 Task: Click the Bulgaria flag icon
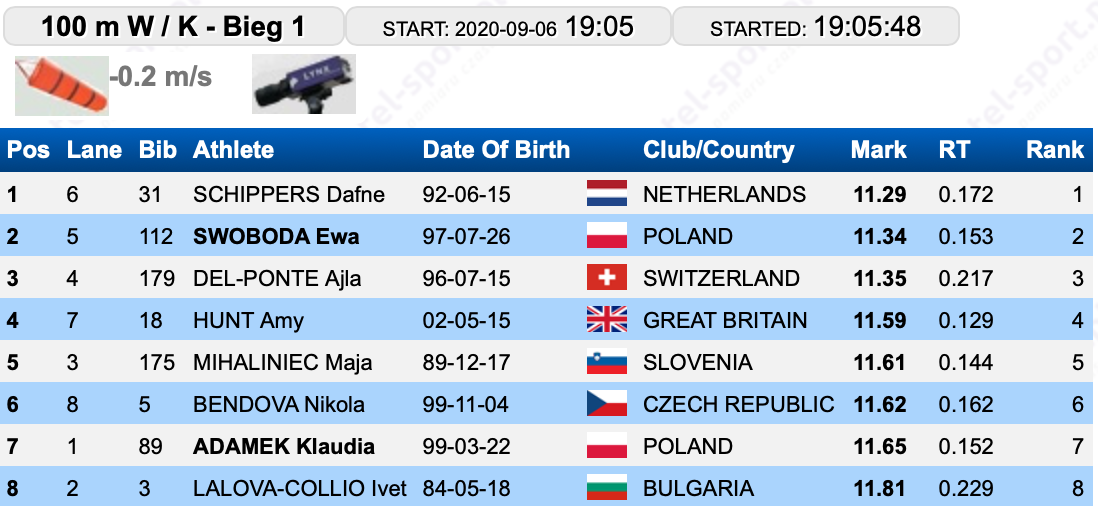pos(606,488)
